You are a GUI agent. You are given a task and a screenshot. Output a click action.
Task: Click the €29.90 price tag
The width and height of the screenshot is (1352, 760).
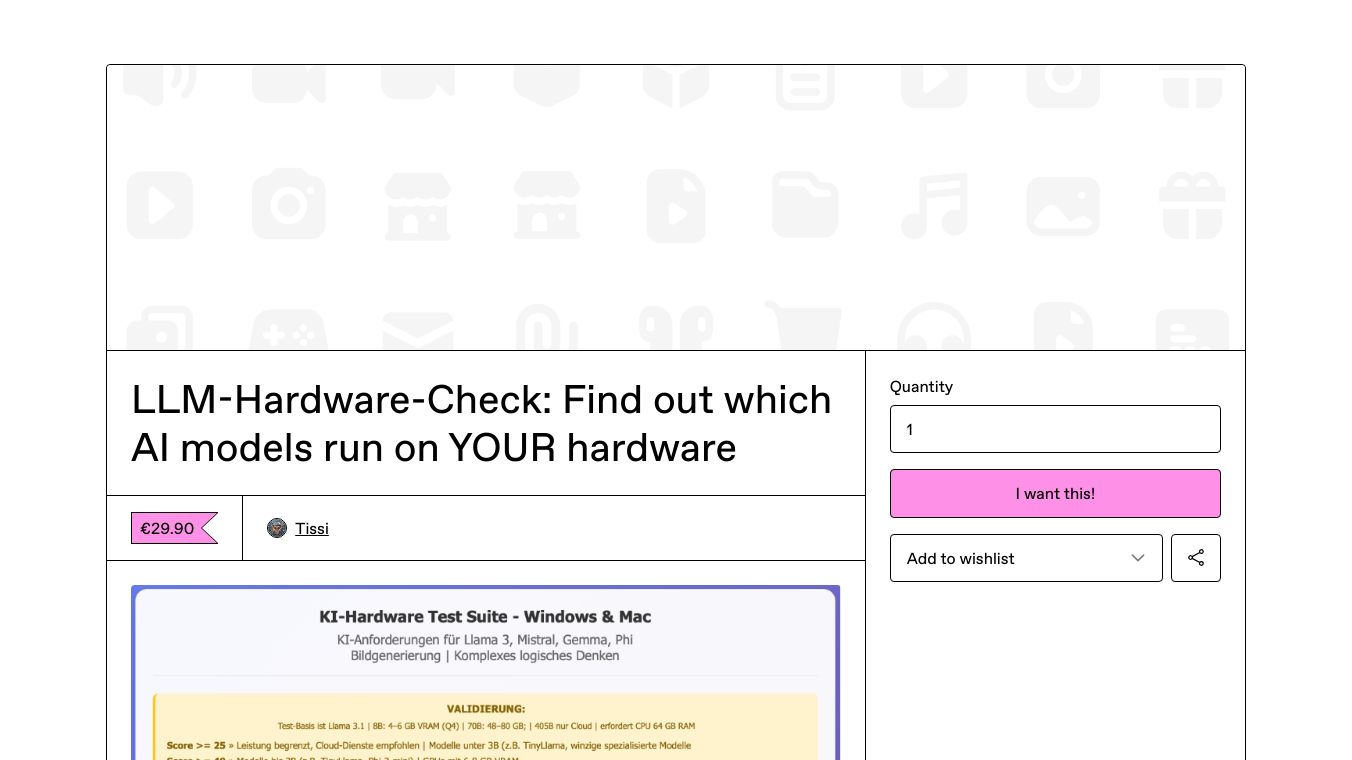[x=174, y=528]
